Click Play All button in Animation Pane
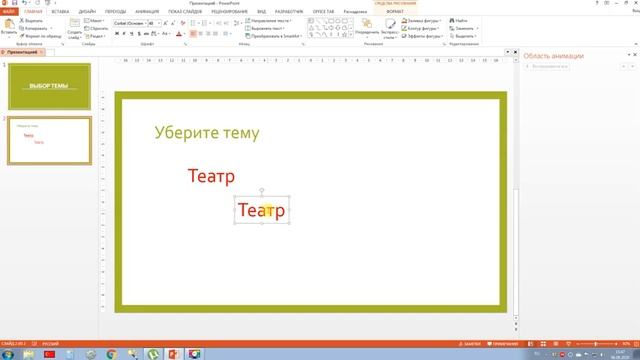Image resolution: width=640 pixels, height=360 pixels. click(547, 66)
